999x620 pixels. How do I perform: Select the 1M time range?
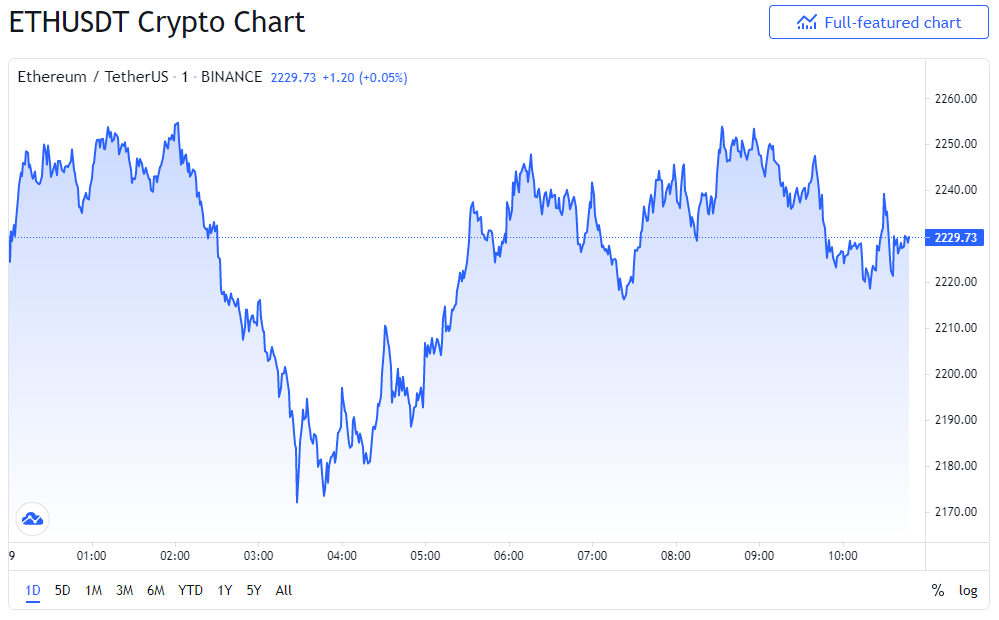tap(94, 590)
